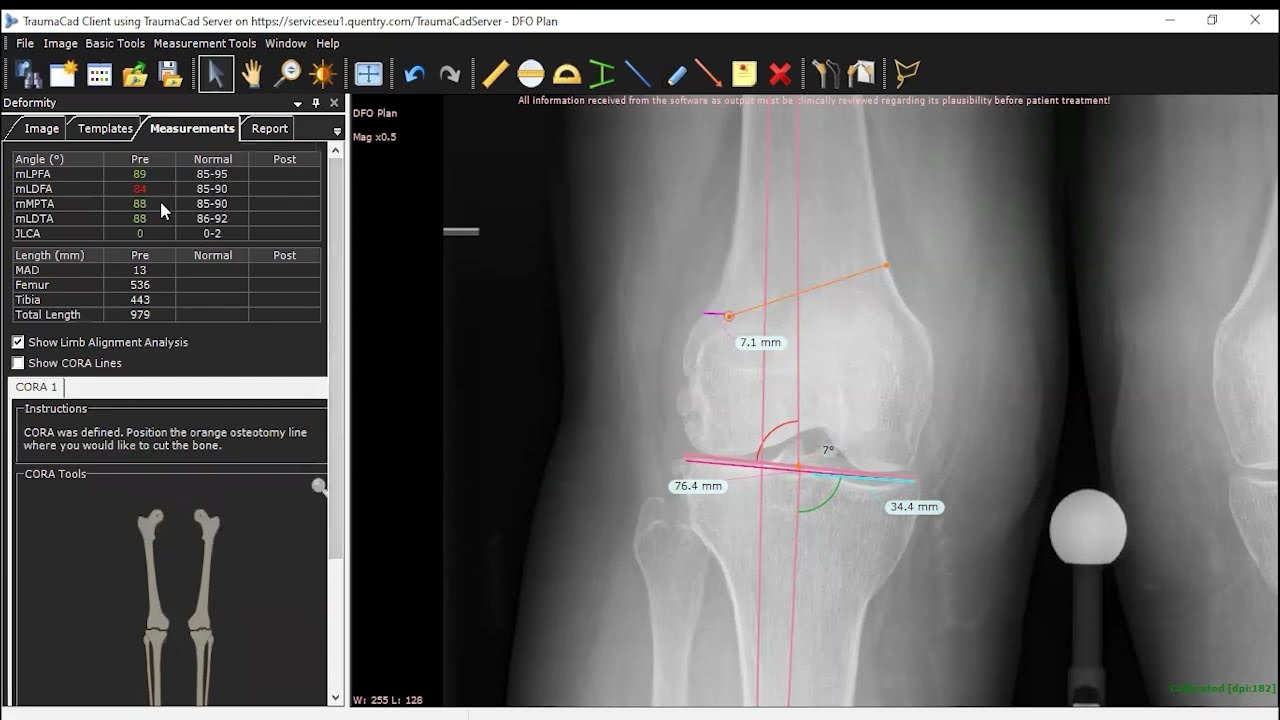Close the Deformity panel

pos(334,103)
